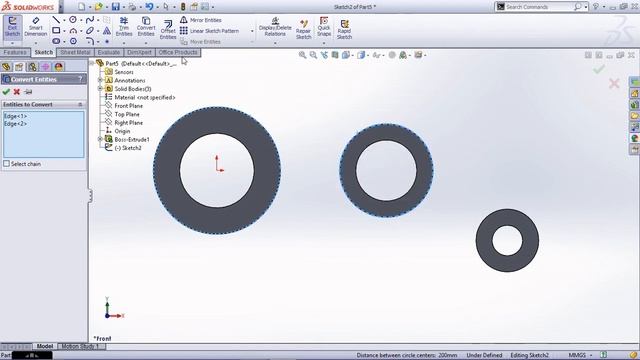Screen dimensions: 640x360
Task: Open the DisplayManager tab icon
Action: [x=58, y=67]
